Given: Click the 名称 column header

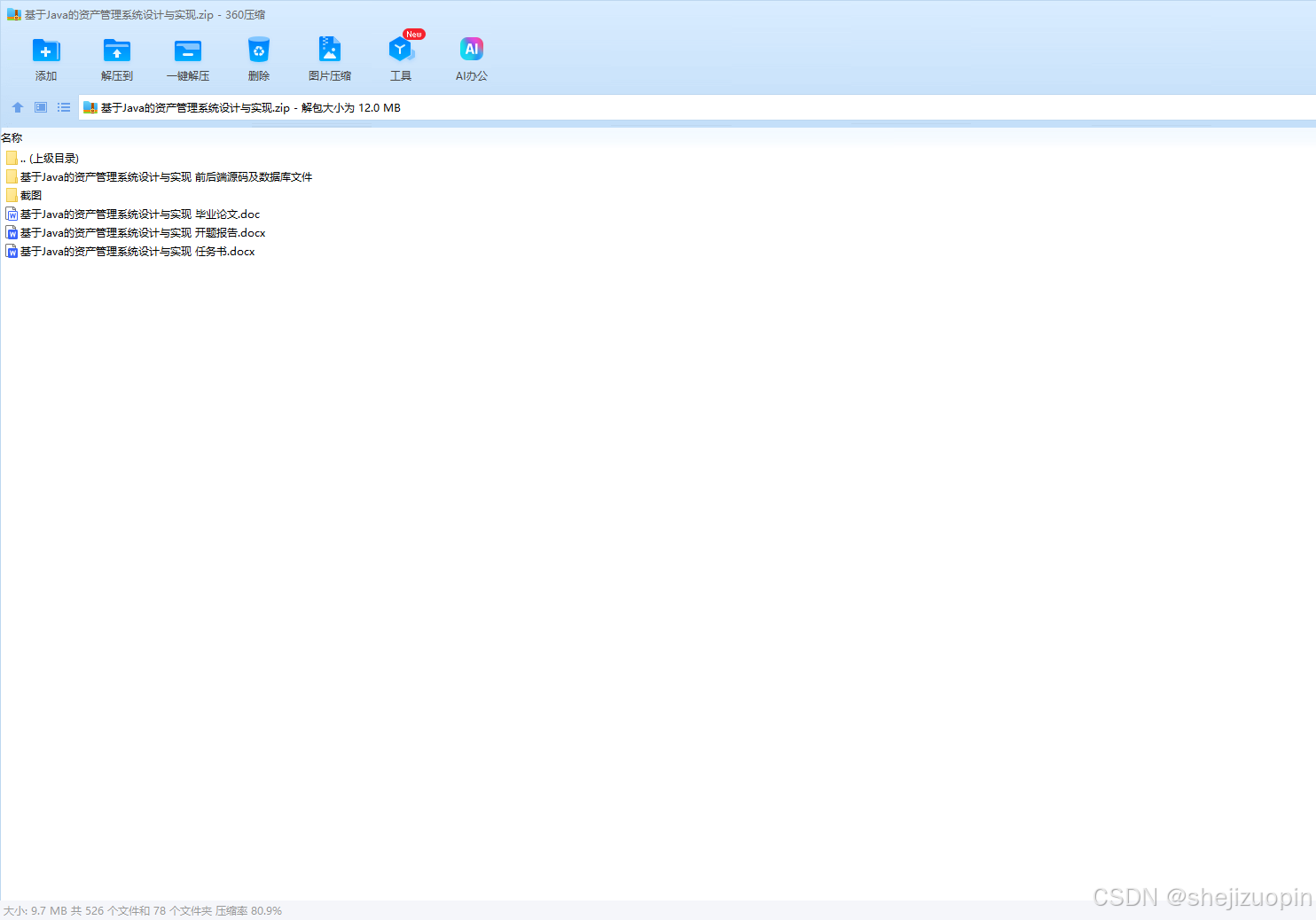Looking at the screenshot, I should pyautogui.click(x=12, y=137).
